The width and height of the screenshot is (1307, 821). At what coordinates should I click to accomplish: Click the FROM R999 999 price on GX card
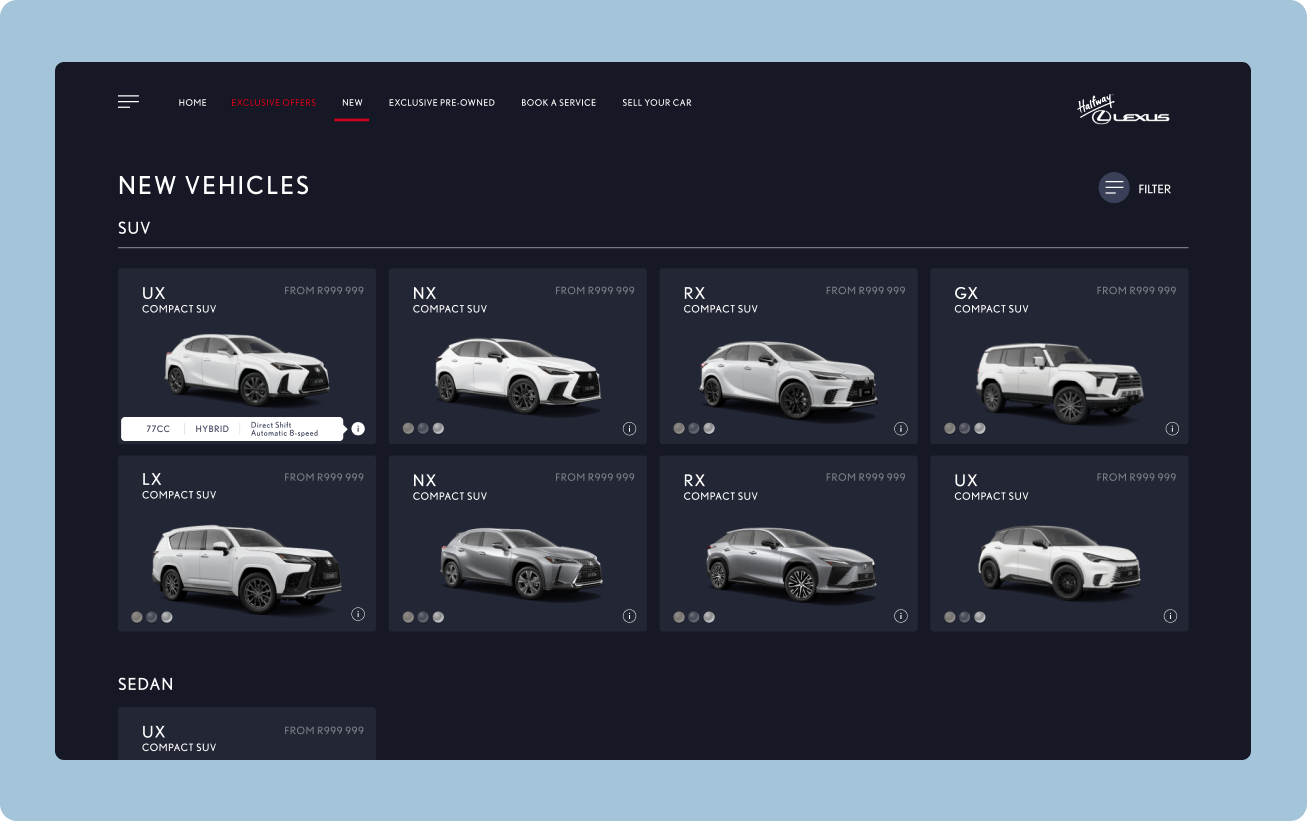pos(1136,291)
